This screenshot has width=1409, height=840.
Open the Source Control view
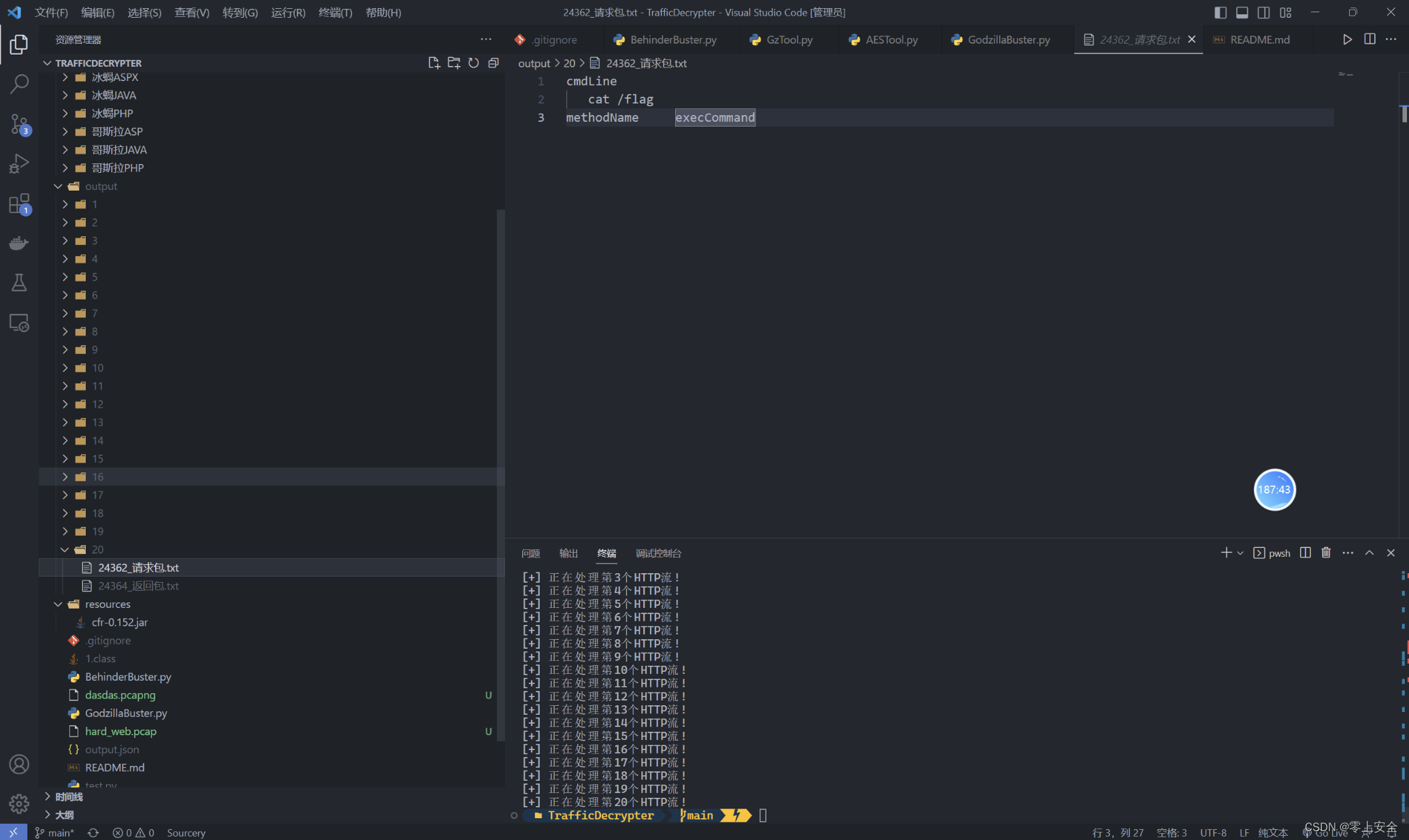[x=19, y=124]
